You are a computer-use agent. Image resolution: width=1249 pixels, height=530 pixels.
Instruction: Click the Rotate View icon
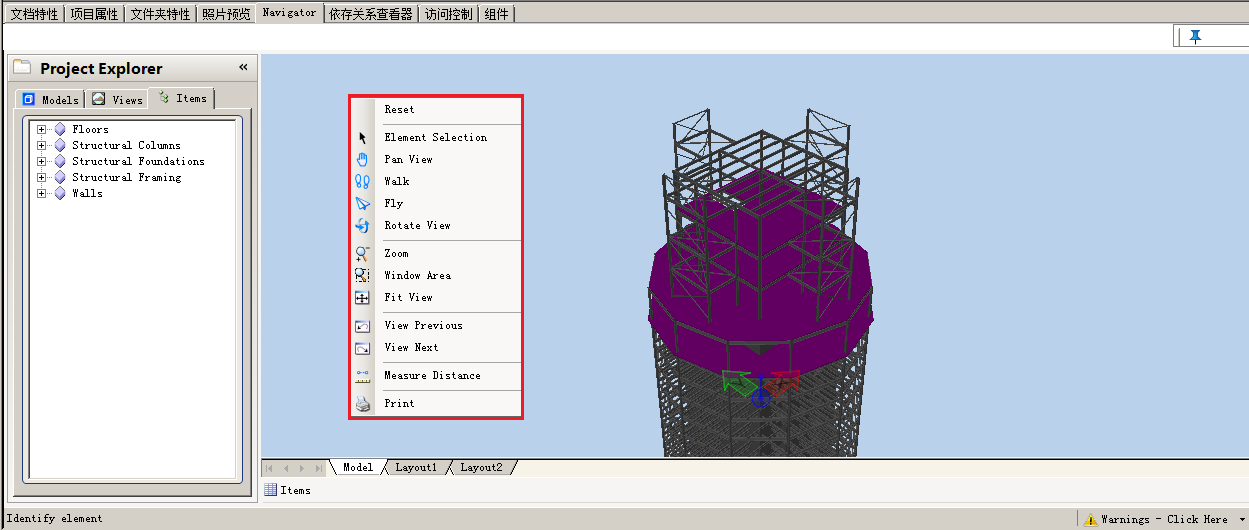pyautogui.click(x=363, y=226)
